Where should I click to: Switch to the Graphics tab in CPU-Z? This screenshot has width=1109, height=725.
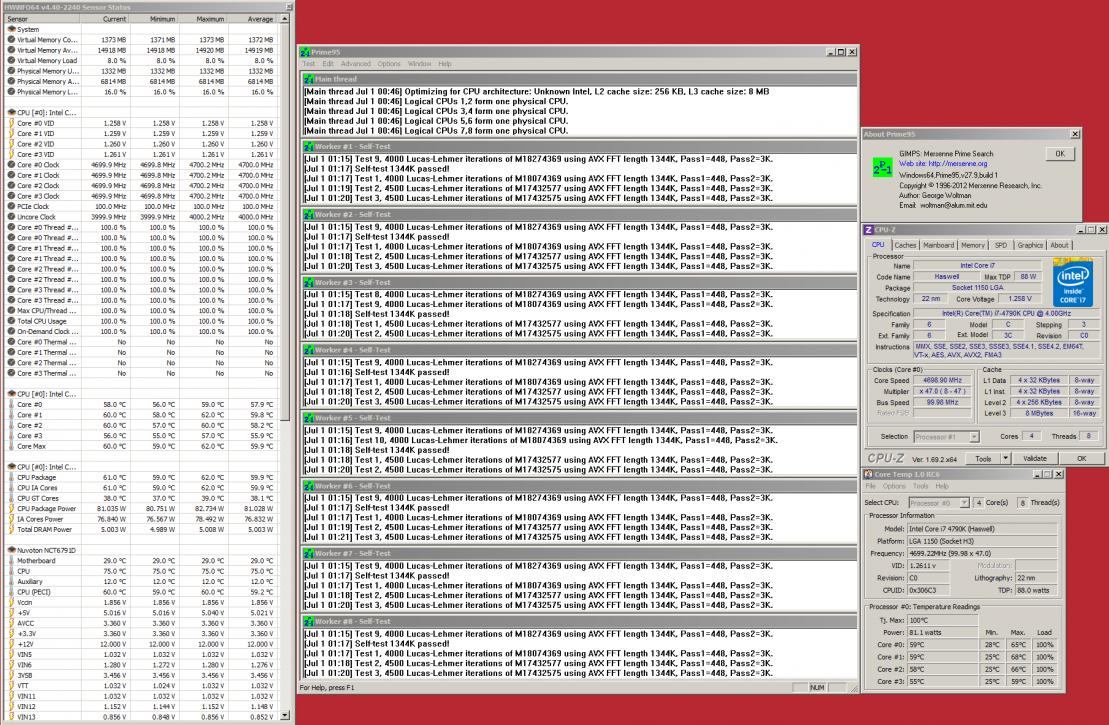(1030, 245)
